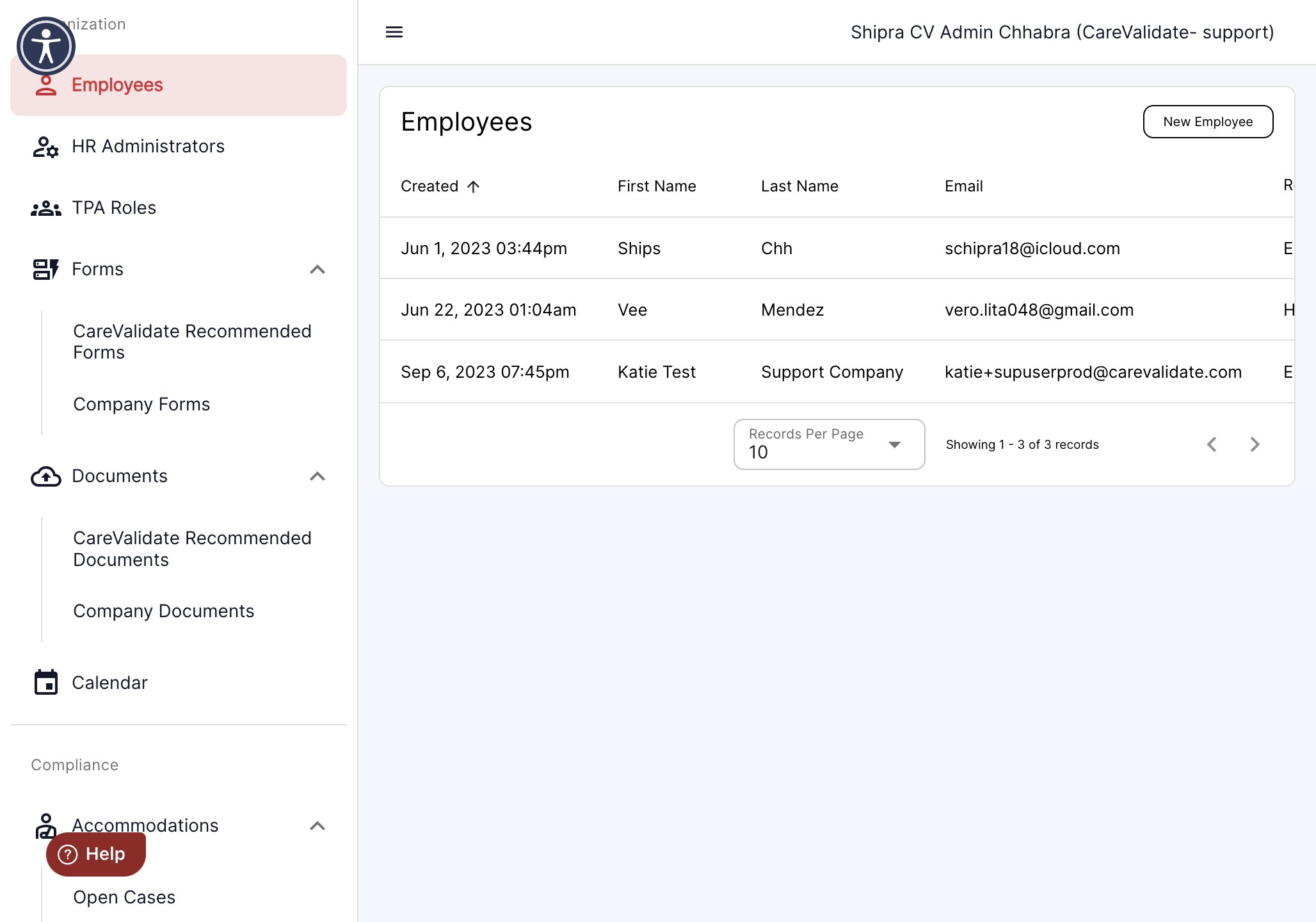The width and height of the screenshot is (1316, 922).
Task: Click email schipra18@icloud.com
Action: pyautogui.click(x=1032, y=248)
